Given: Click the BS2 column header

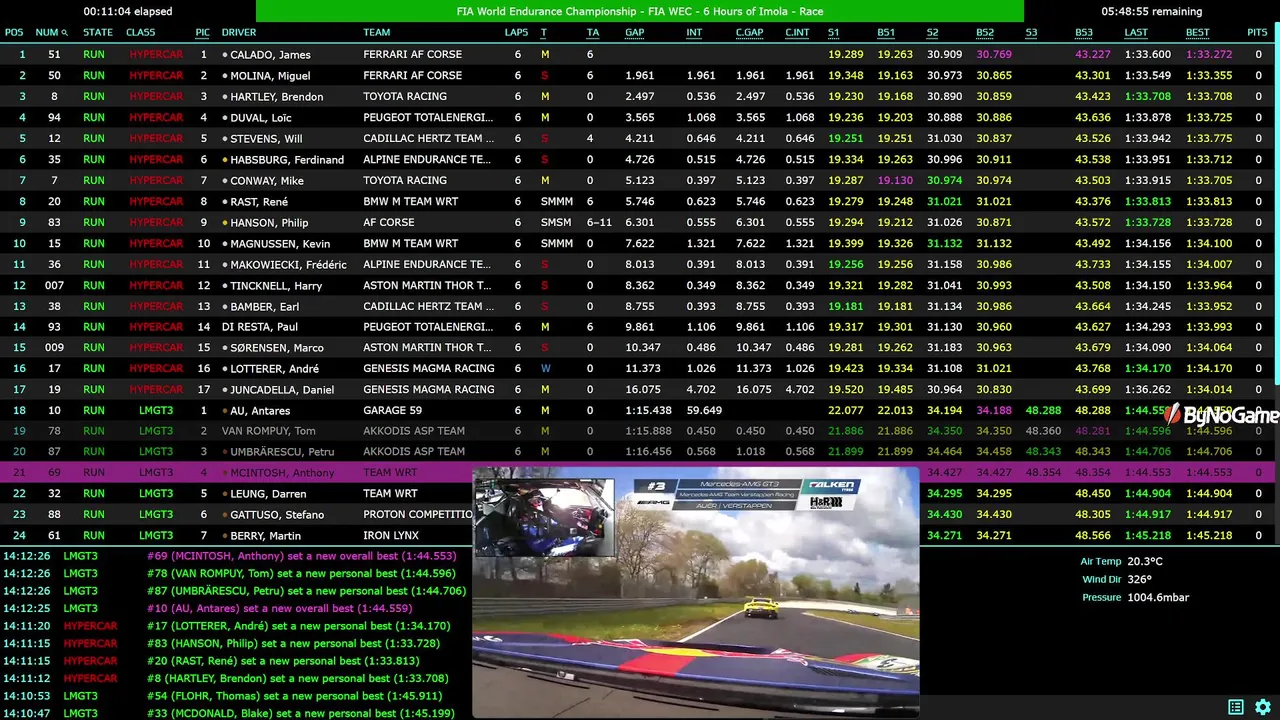Looking at the screenshot, I should (x=985, y=33).
